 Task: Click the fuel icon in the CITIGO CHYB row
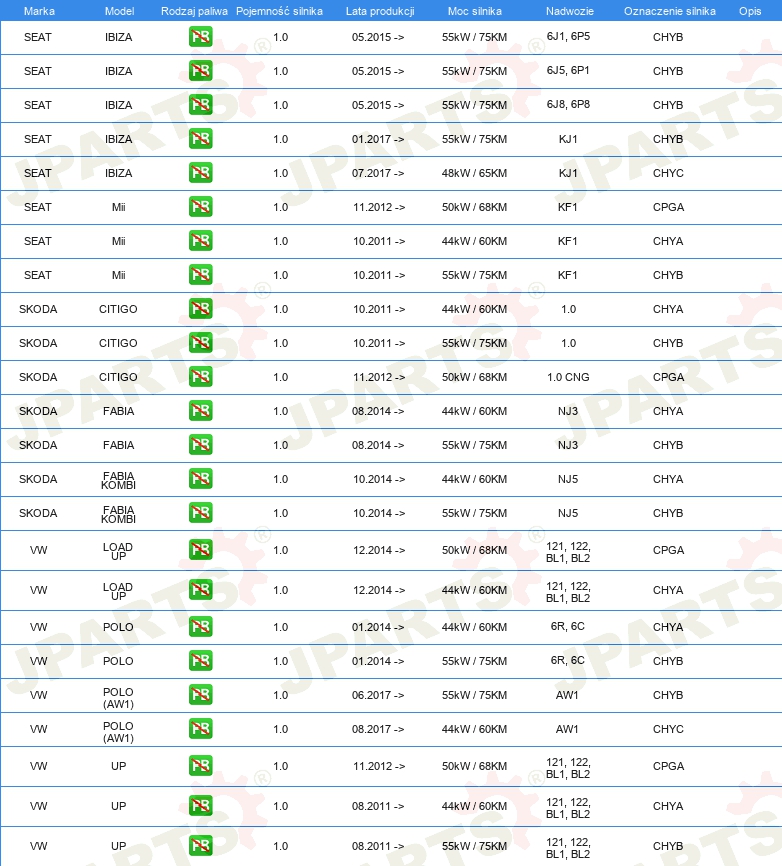200,342
